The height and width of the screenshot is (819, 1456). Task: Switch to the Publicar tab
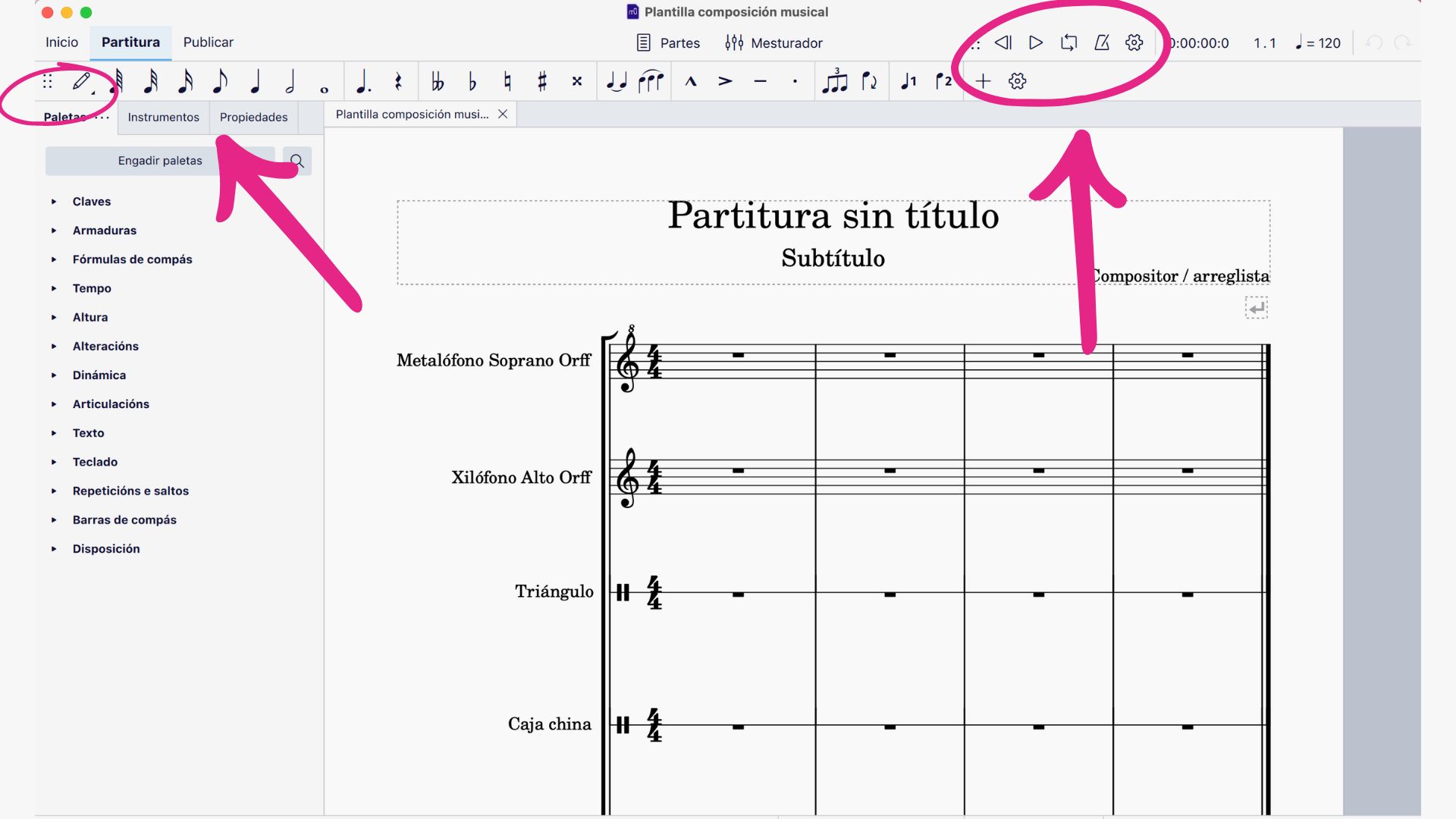click(208, 42)
